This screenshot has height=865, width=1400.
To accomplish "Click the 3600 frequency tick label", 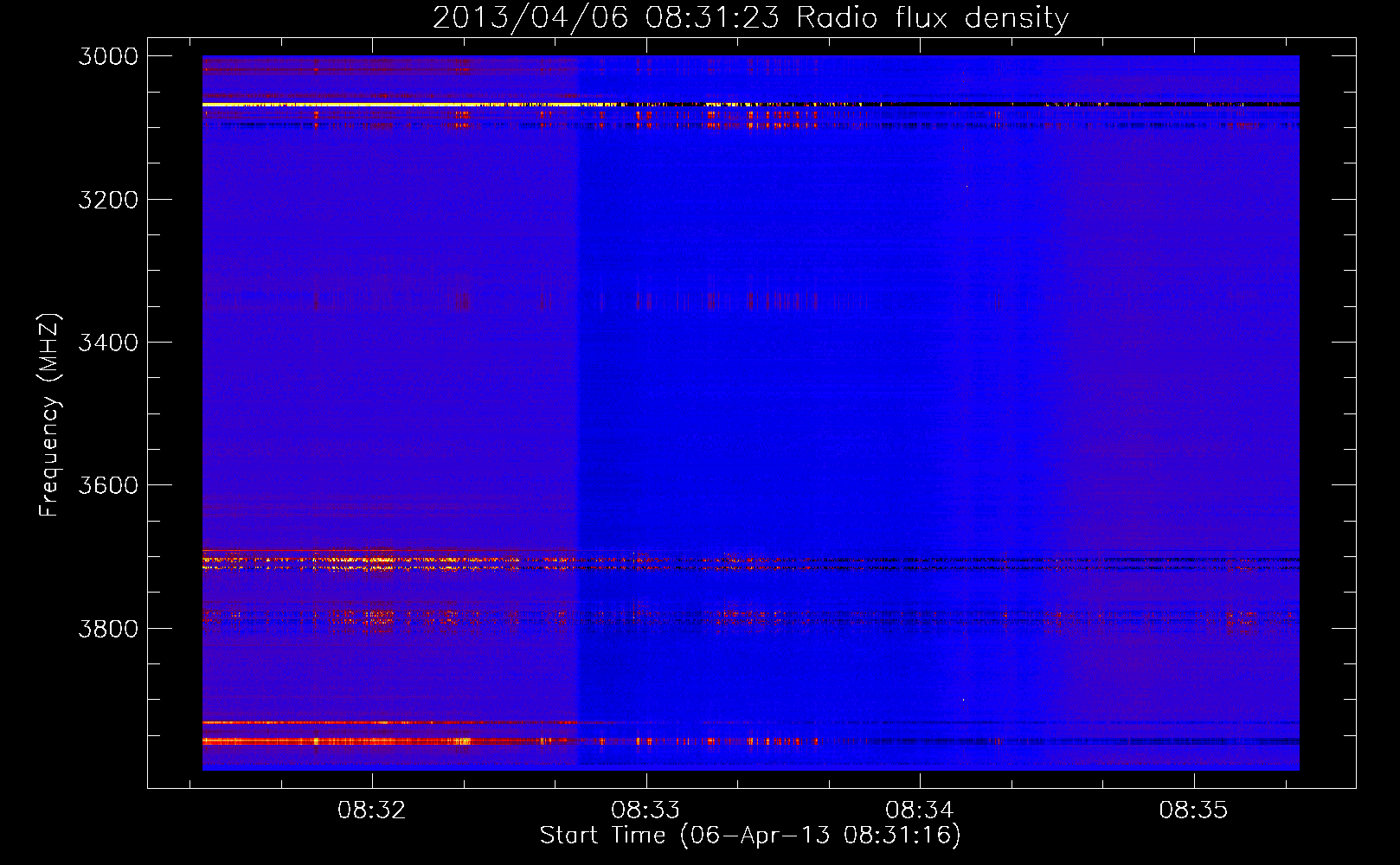I will 108,485.
